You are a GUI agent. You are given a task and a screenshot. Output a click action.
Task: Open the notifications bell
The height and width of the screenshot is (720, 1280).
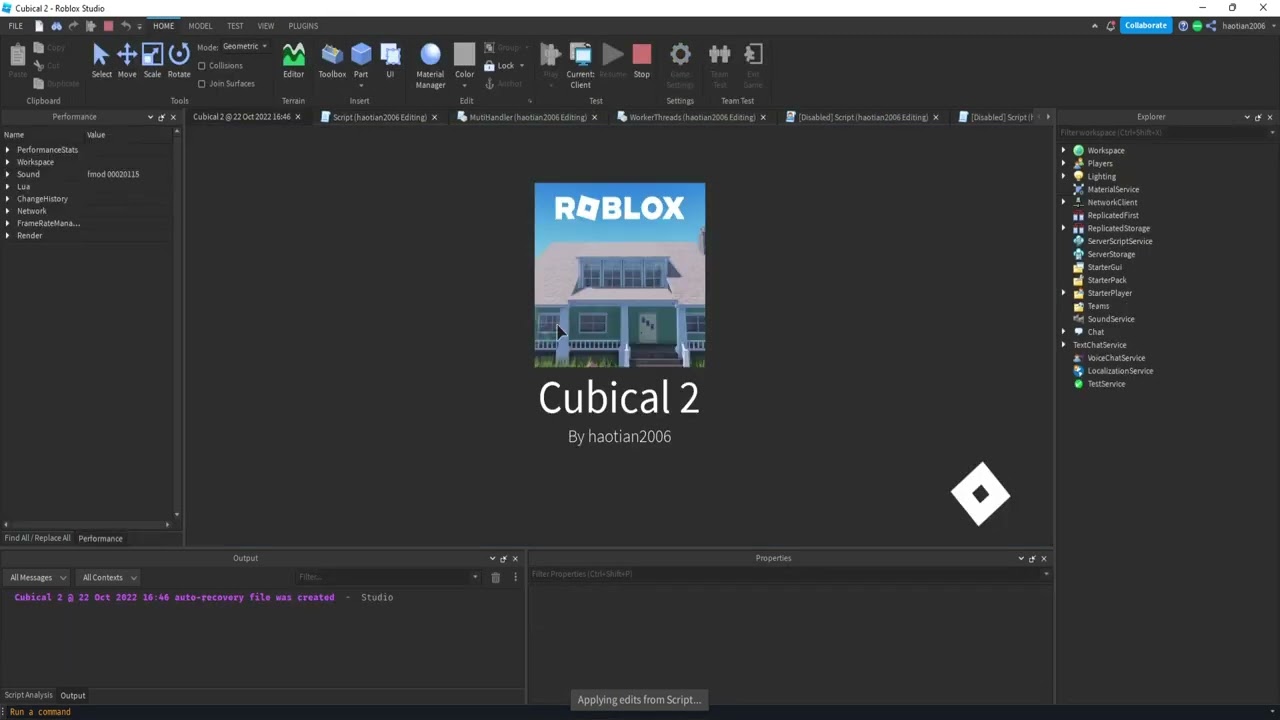(x=1110, y=26)
